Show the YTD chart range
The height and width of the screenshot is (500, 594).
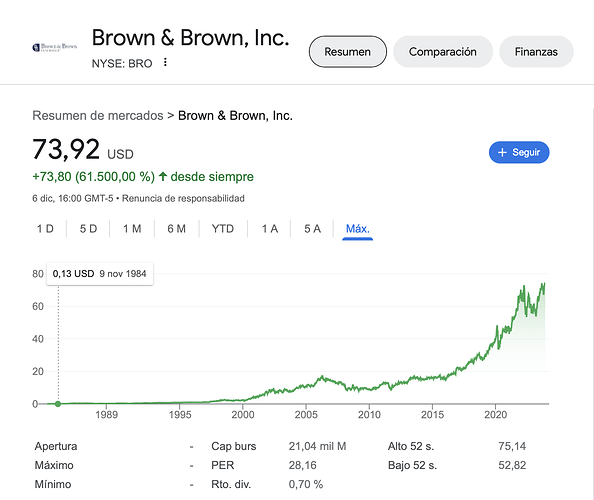(223, 229)
